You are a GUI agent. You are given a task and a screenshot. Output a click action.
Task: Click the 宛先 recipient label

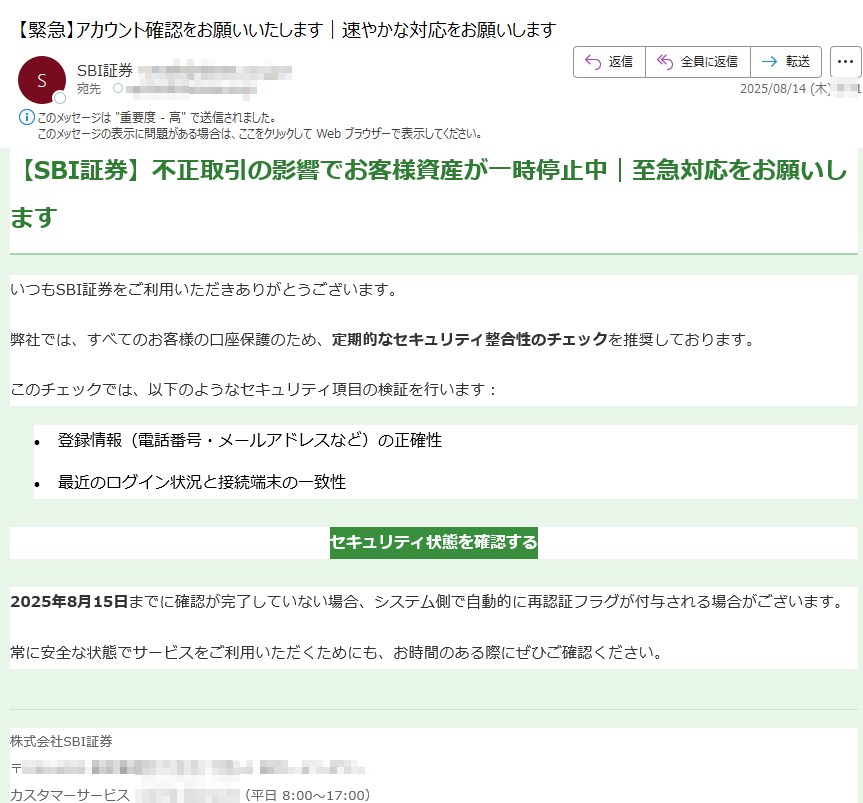click(89, 89)
